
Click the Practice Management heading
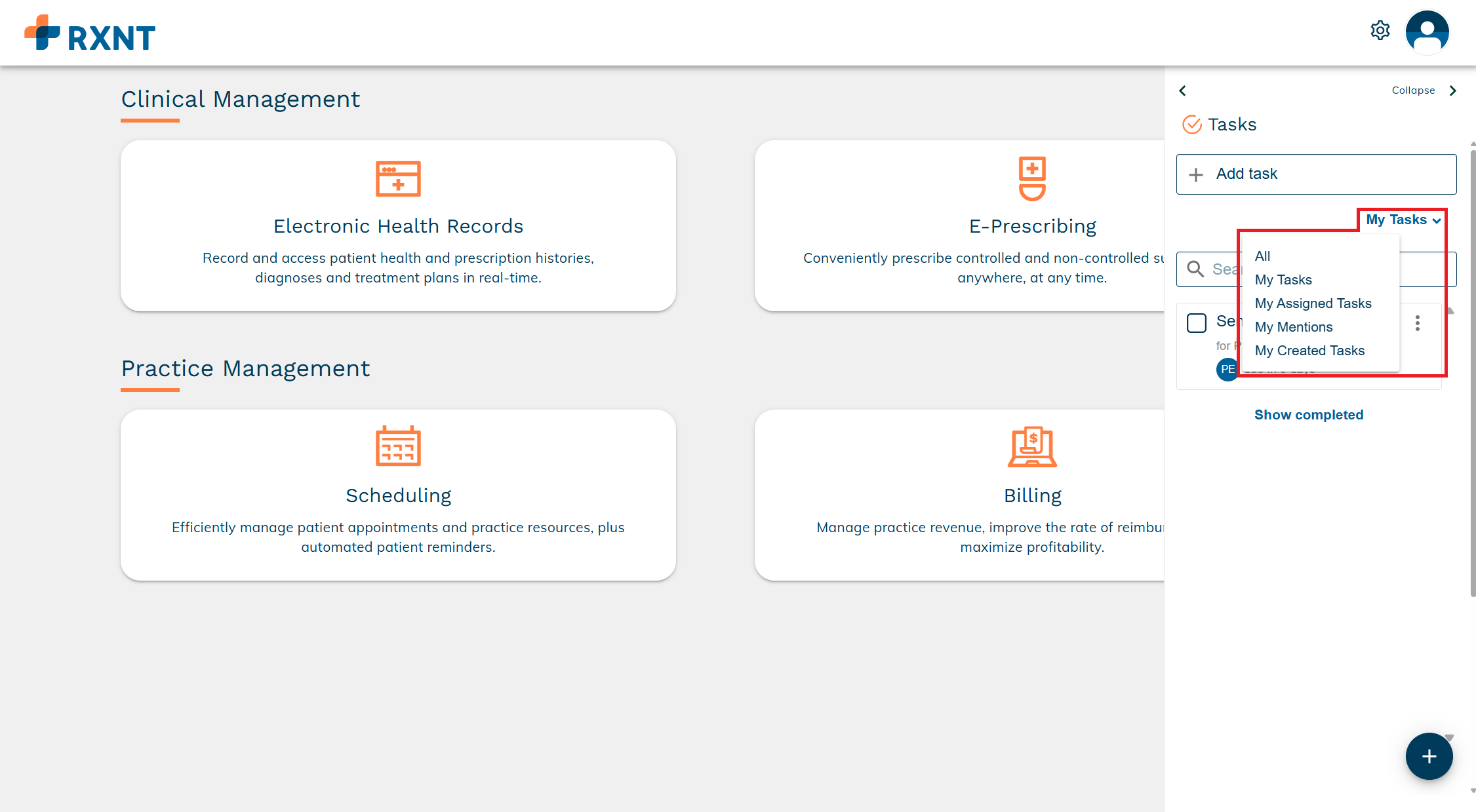pos(245,369)
